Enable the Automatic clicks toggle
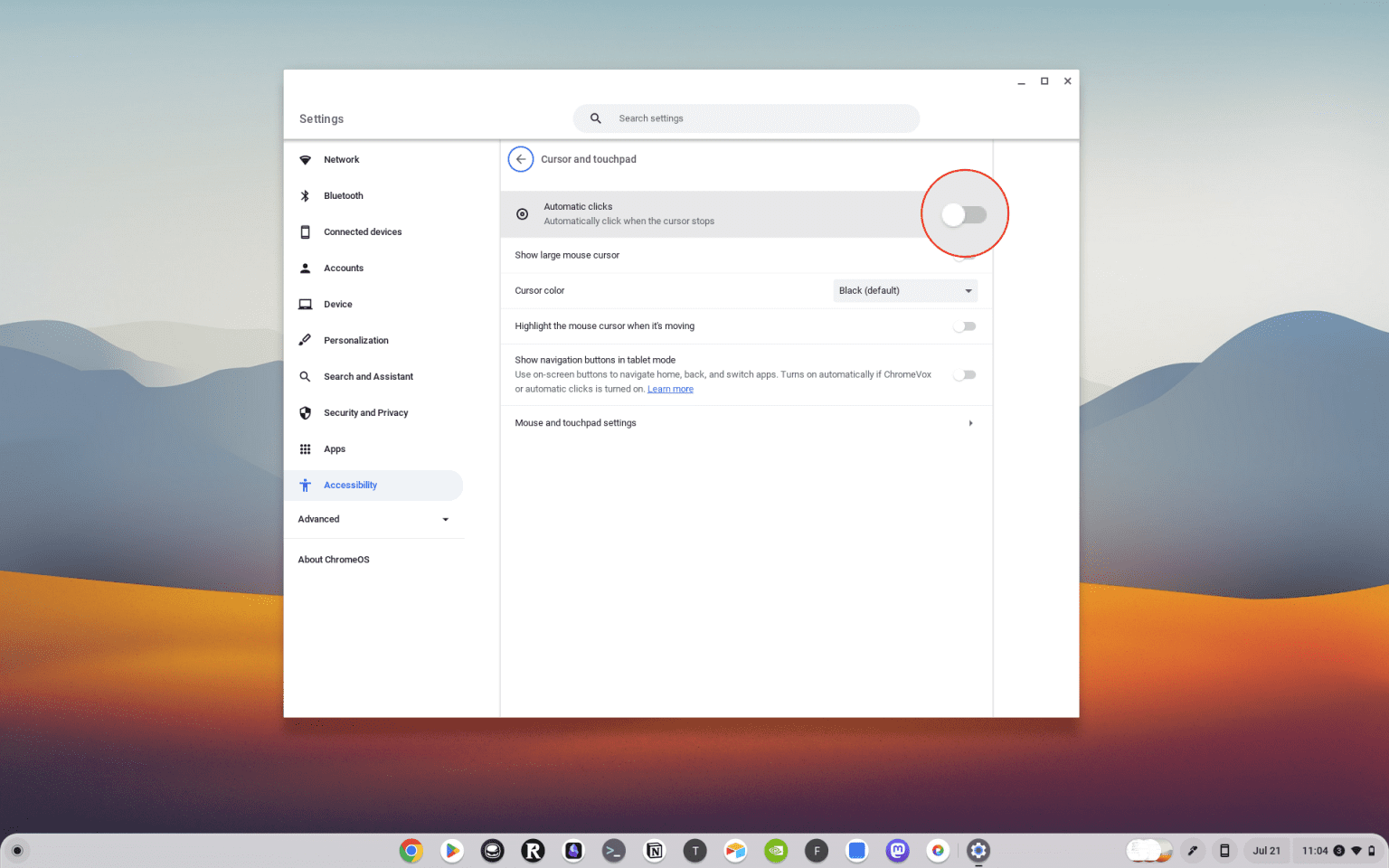The image size is (1389, 868). tap(965, 214)
